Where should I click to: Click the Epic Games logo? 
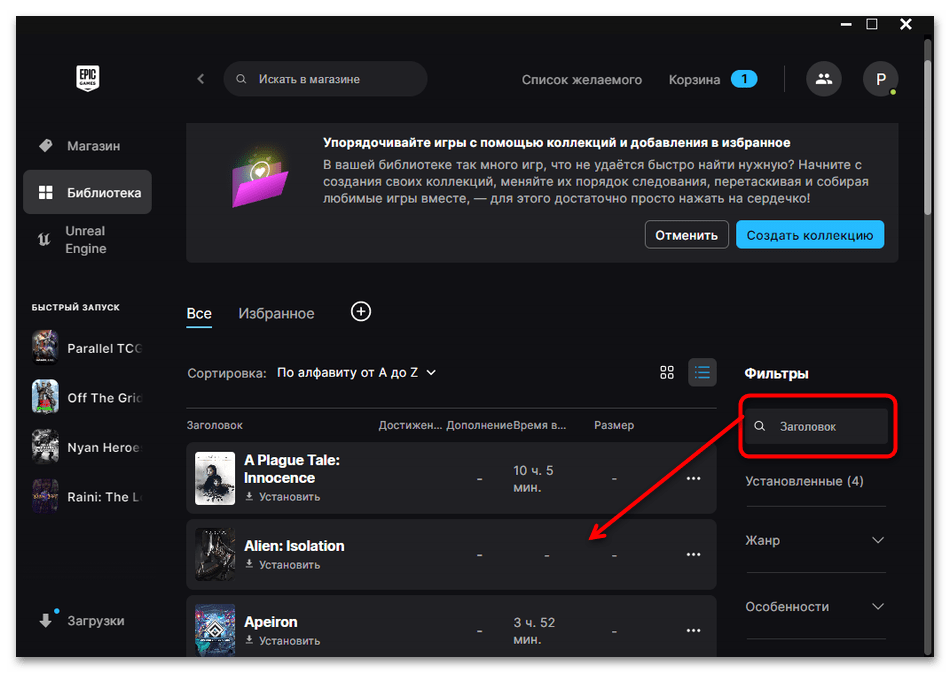(88, 78)
